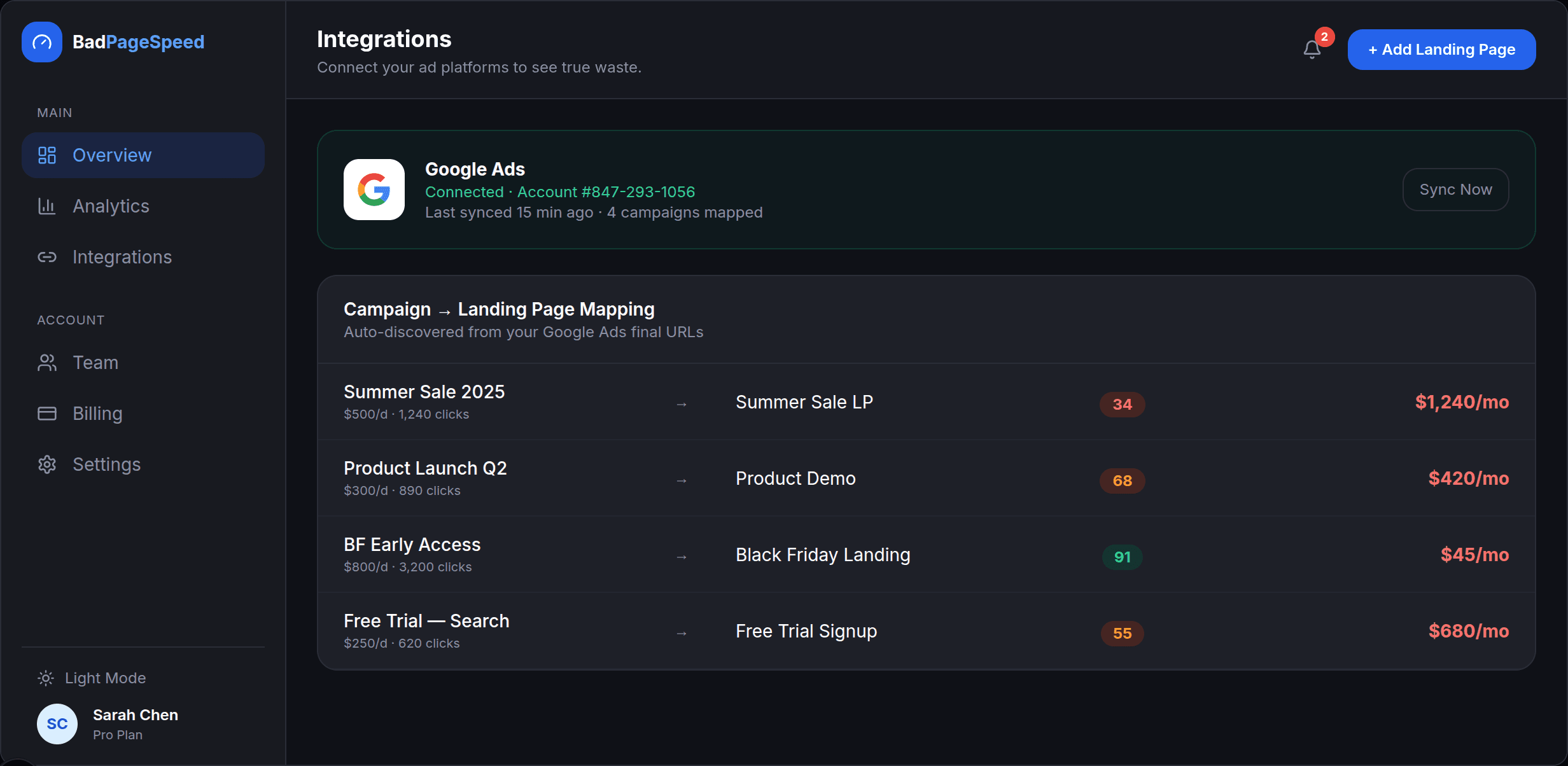
Task: Select the BF Early Access campaign name
Action: pyautogui.click(x=412, y=545)
